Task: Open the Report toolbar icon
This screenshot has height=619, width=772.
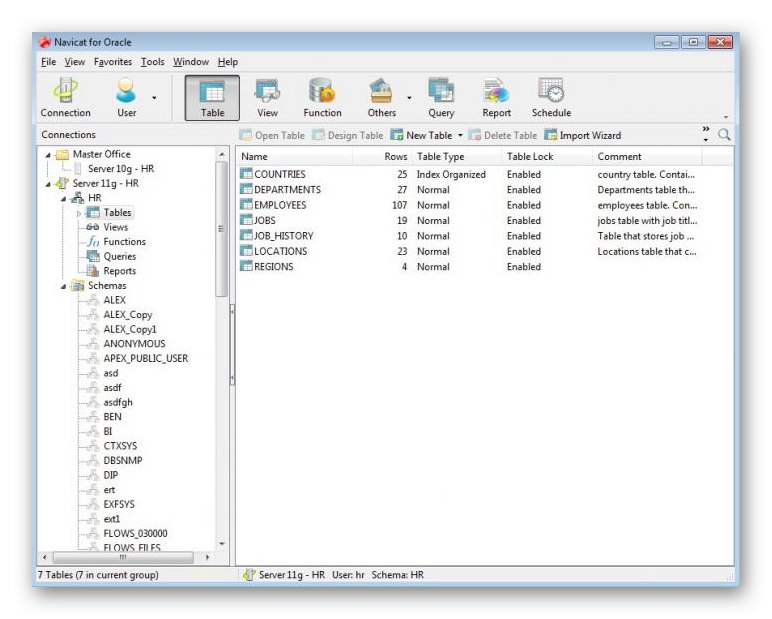Action: pyautogui.click(x=496, y=98)
